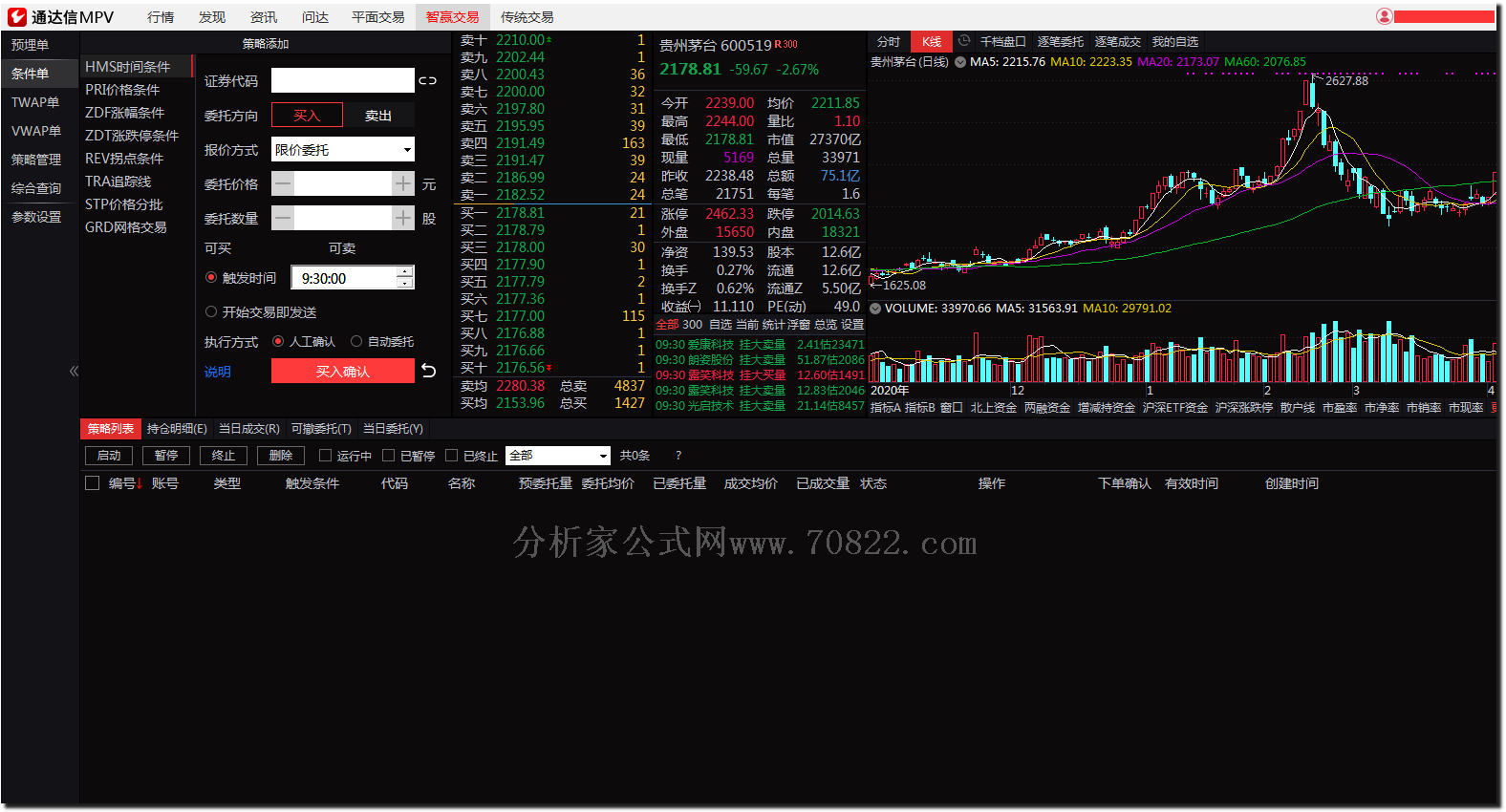Click into the 证券代码 input field
Screen dimensions: 1506x812
[343, 80]
